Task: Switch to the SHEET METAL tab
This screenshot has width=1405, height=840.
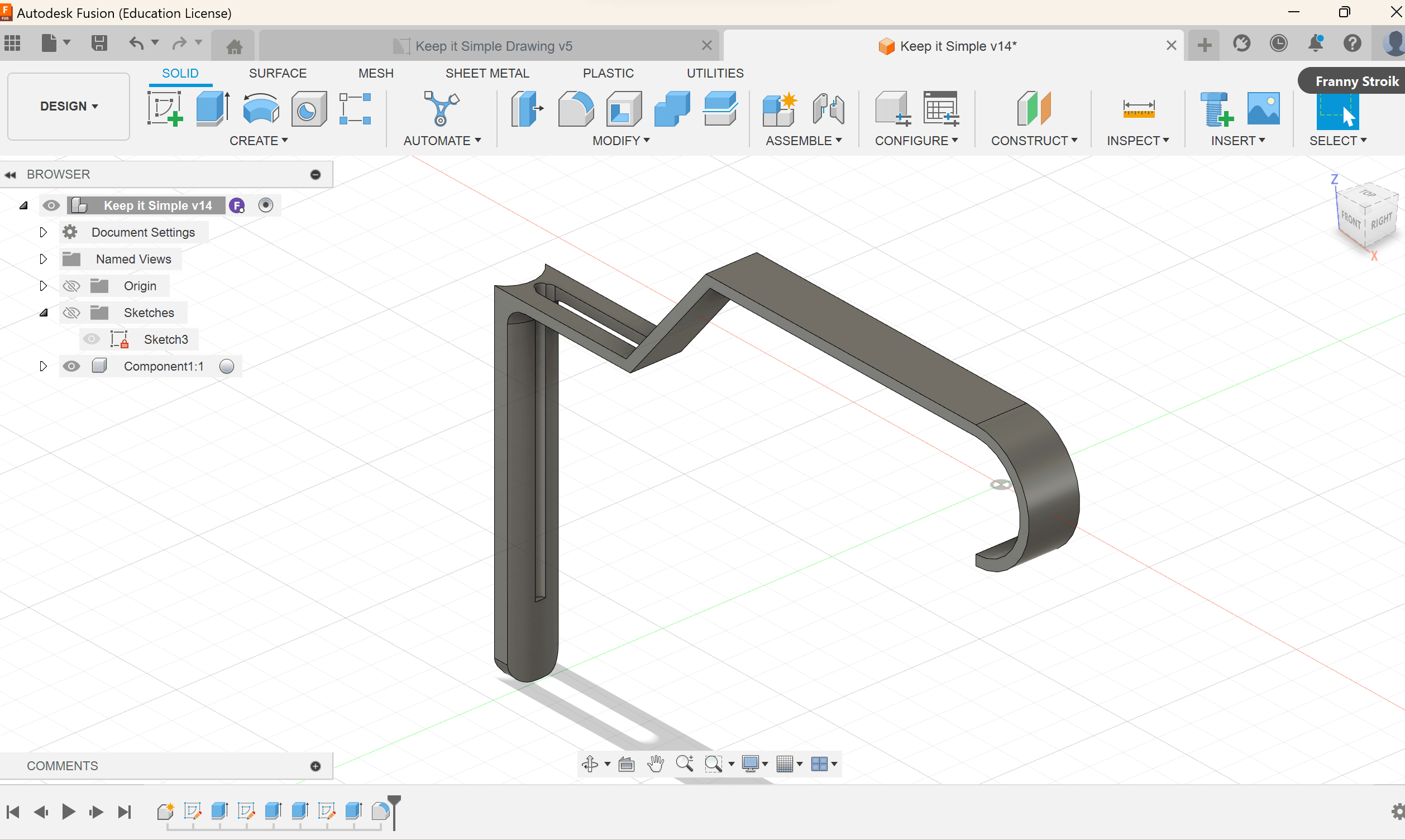Action: (487, 73)
